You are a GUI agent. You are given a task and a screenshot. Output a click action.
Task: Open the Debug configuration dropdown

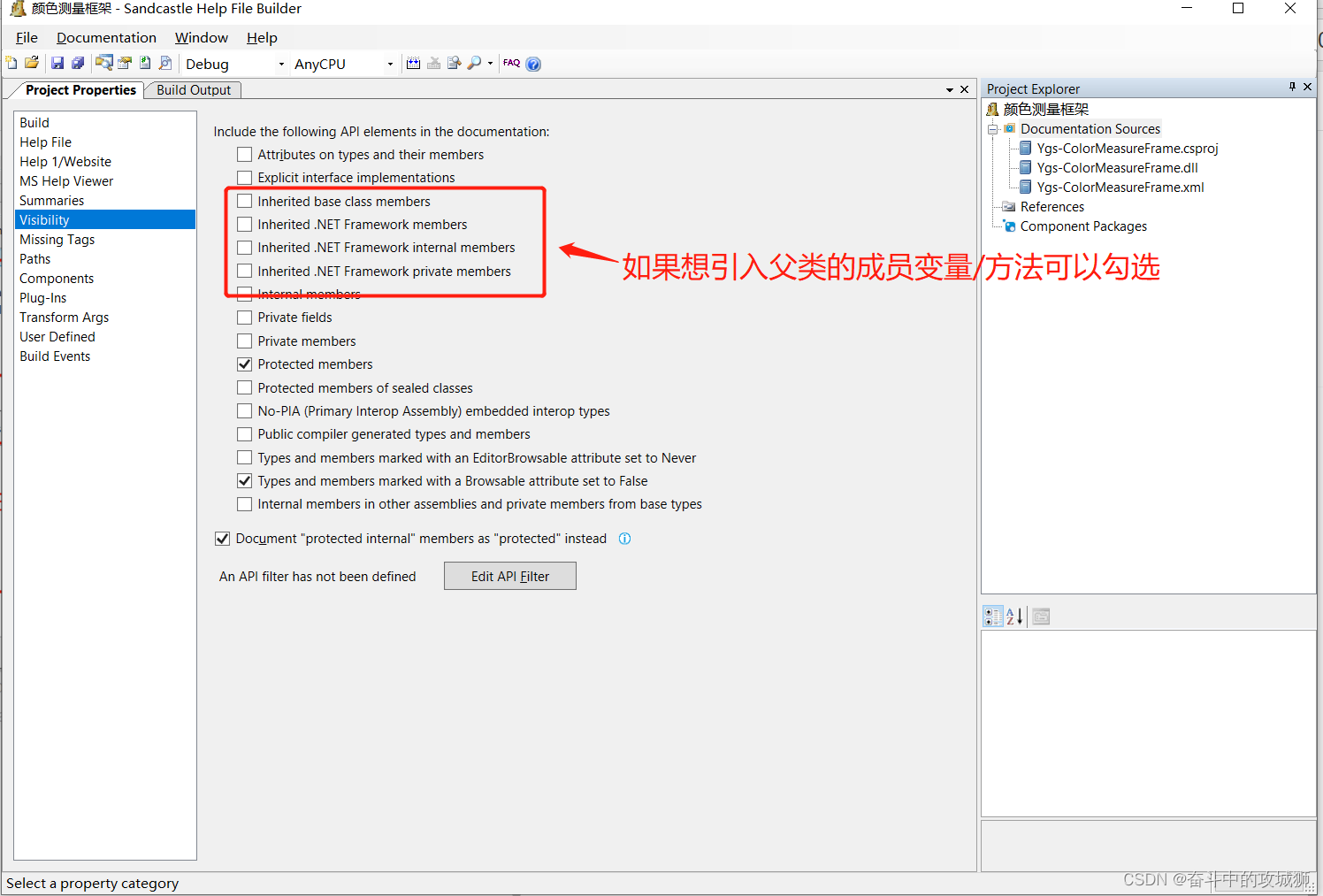(x=281, y=64)
